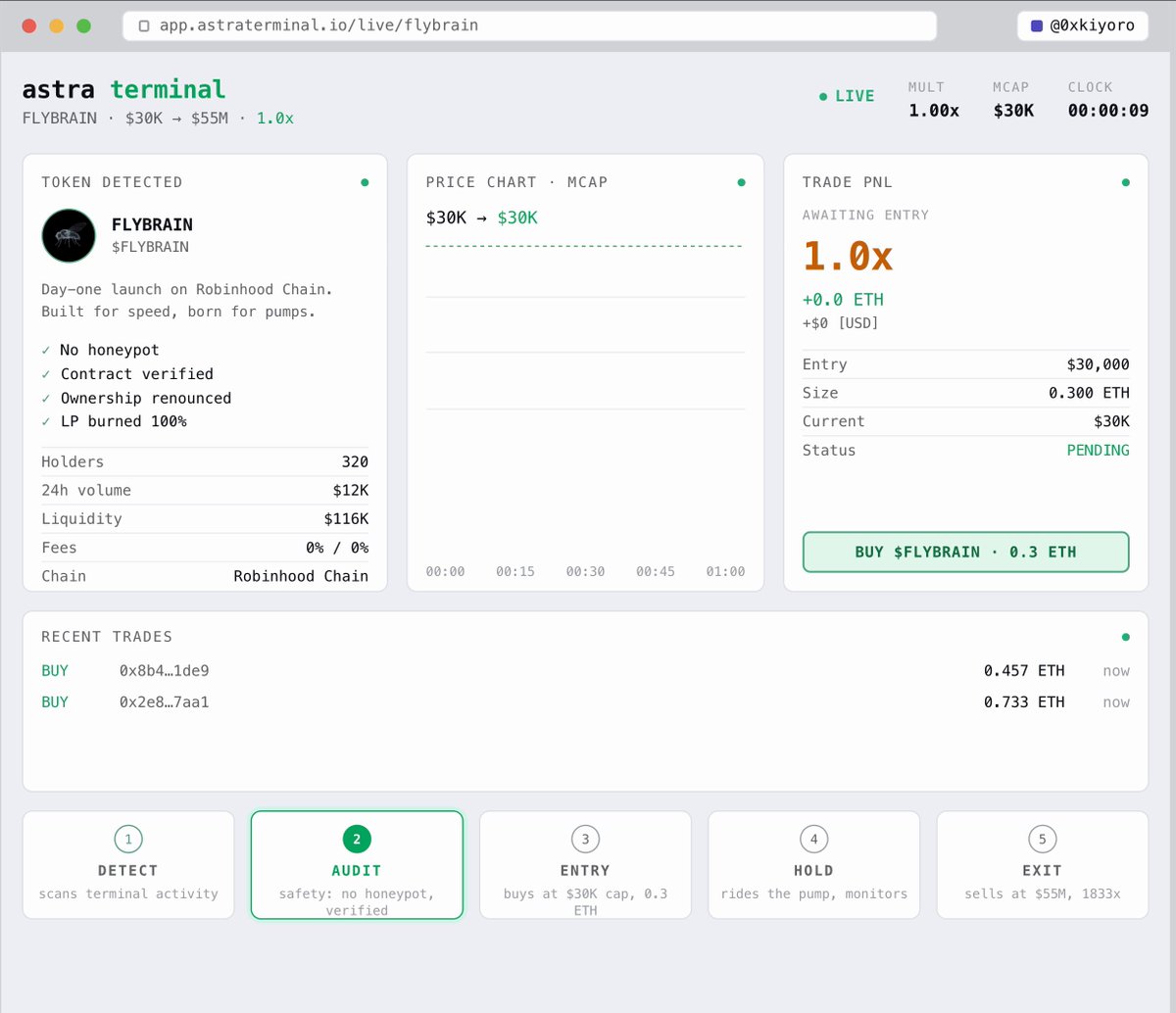1176x1013 pixels.
Task: Click the astra terminal logo title
Action: click(123, 89)
